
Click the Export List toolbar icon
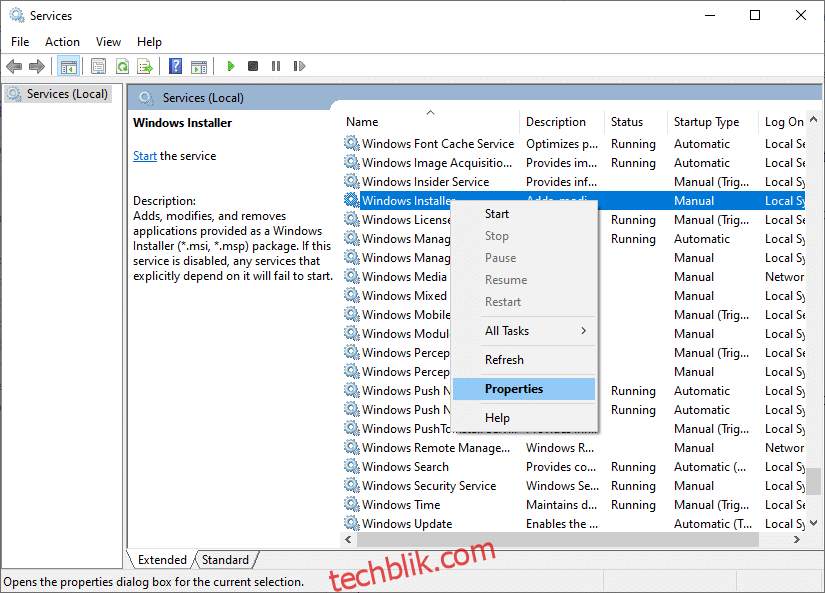click(x=145, y=66)
